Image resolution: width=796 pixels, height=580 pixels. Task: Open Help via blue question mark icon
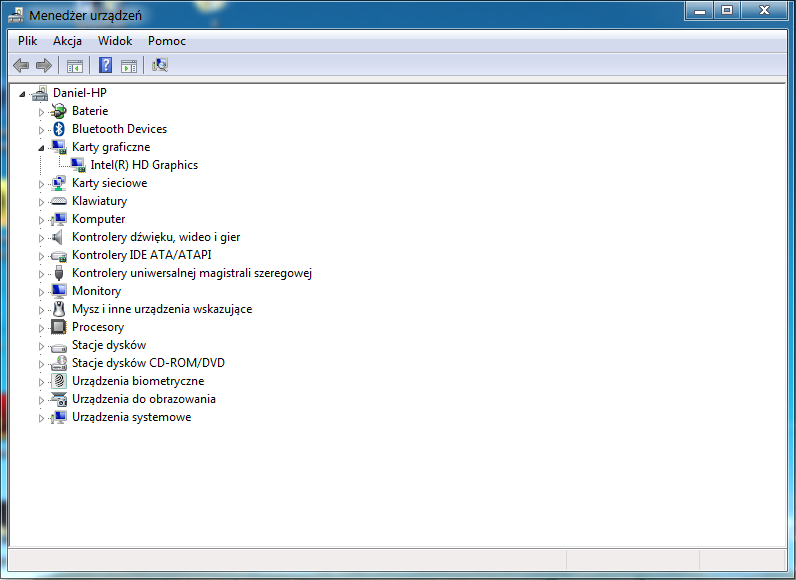(105, 65)
